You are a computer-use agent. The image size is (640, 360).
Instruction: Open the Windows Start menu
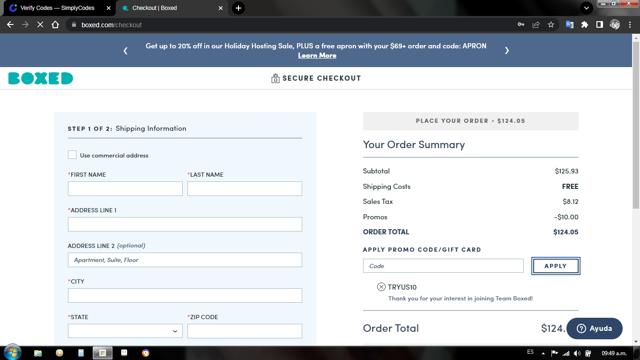point(12,353)
